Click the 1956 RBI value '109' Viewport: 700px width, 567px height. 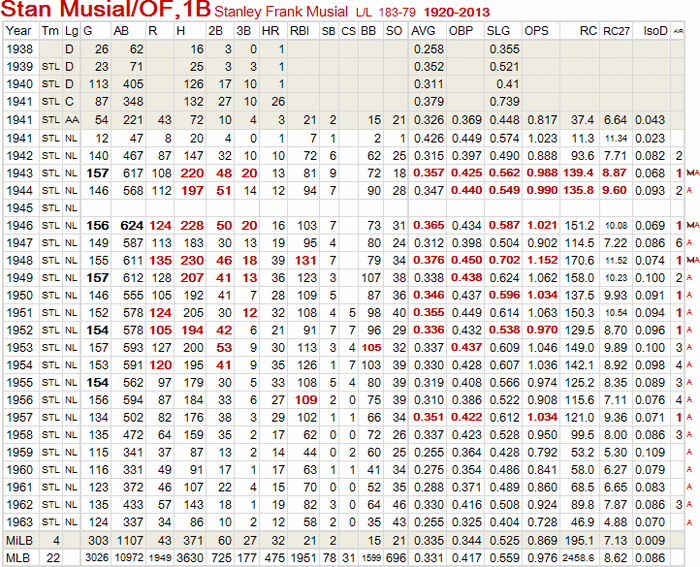(306, 400)
